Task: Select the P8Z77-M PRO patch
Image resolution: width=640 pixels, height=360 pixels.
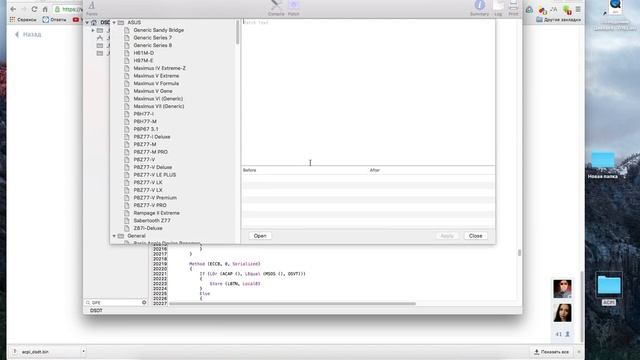Action: pos(151,152)
